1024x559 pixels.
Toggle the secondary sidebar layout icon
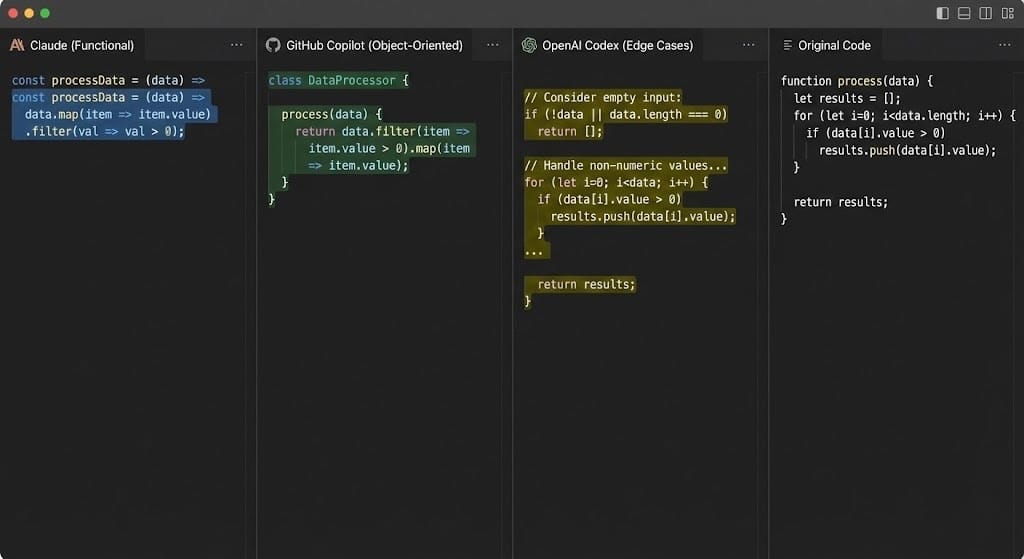pos(986,13)
